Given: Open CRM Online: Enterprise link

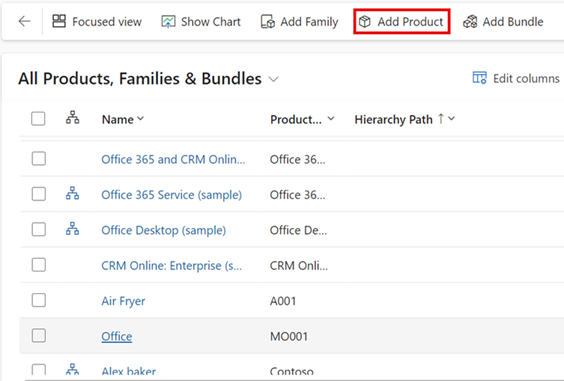Looking at the screenshot, I should tap(172, 266).
